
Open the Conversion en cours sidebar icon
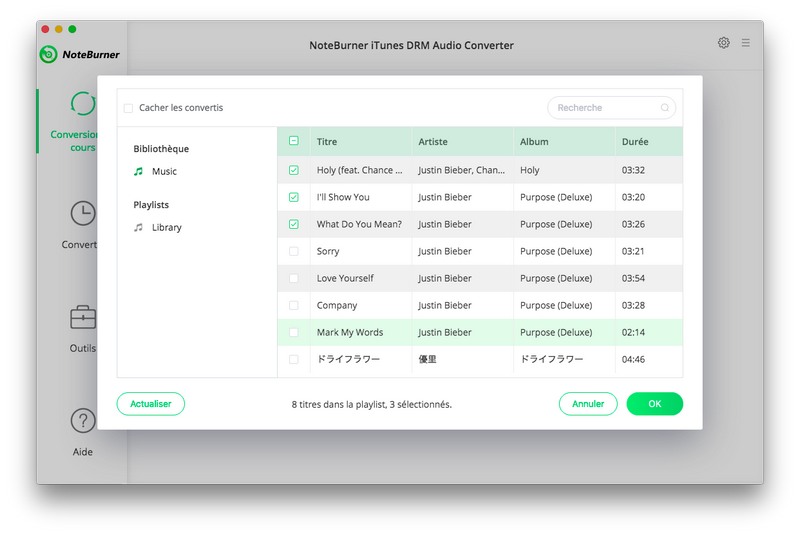click(x=83, y=104)
